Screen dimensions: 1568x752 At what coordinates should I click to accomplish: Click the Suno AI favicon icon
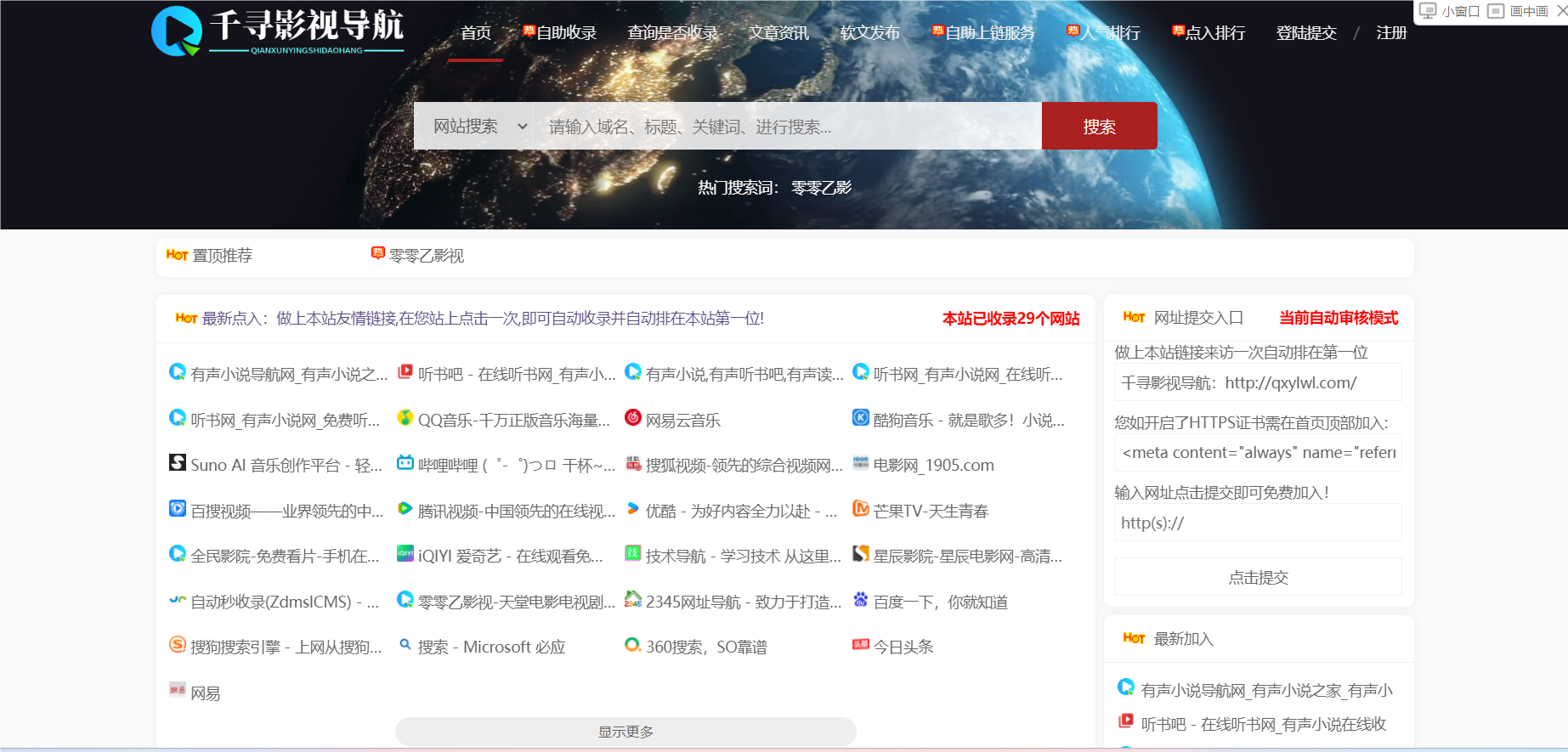click(x=178, y=463)
